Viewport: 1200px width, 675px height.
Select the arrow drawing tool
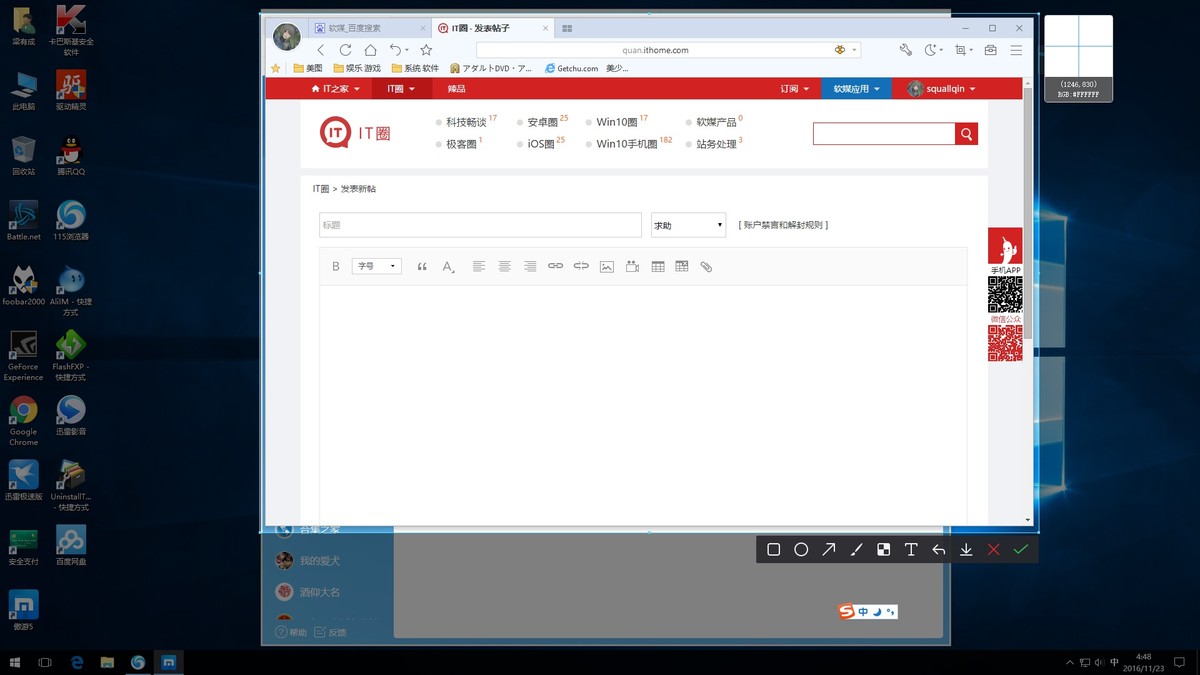pyautogui.click(x=829, y=550)
